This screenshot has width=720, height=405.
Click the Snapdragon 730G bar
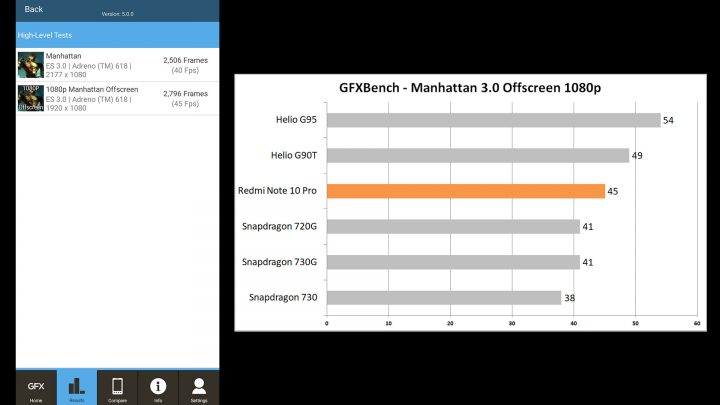pyautogui.click(x=453, y=262)
